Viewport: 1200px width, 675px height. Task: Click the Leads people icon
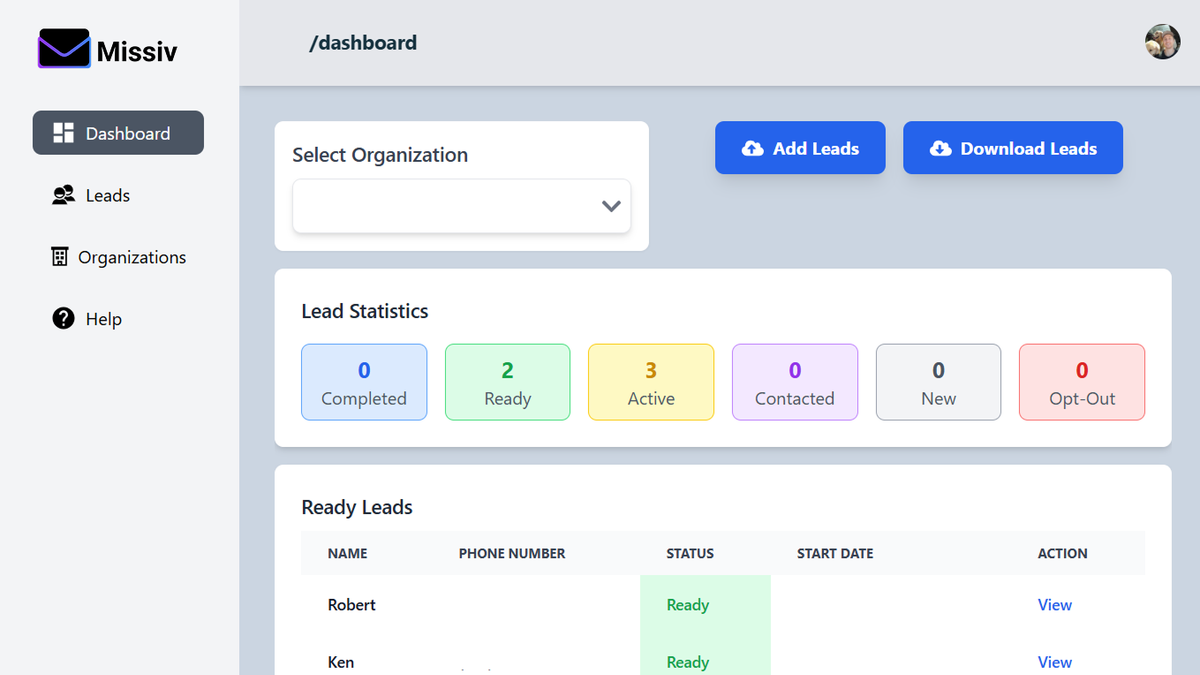point(63,195)
